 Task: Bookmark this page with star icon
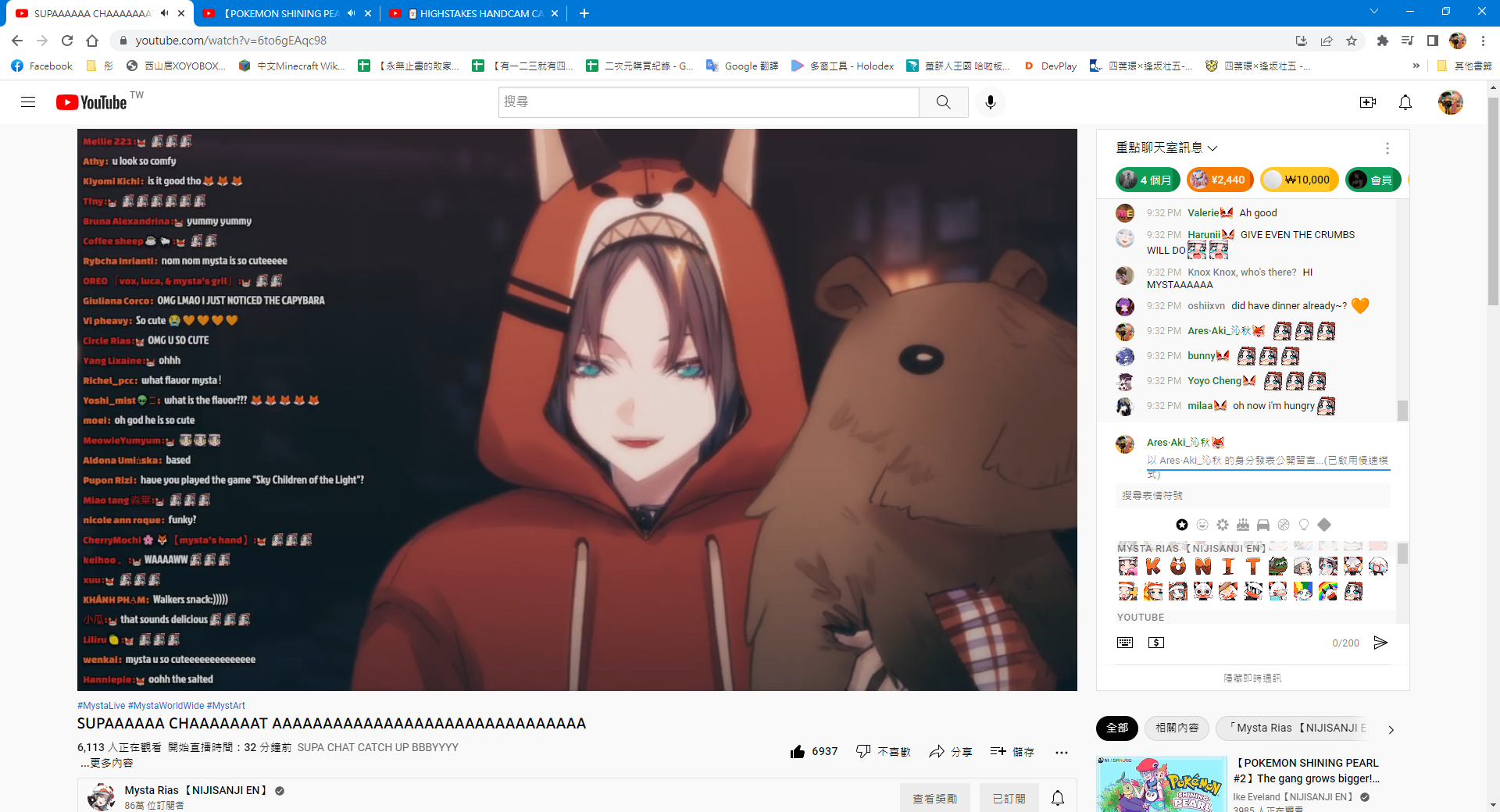click(1352, 41)
